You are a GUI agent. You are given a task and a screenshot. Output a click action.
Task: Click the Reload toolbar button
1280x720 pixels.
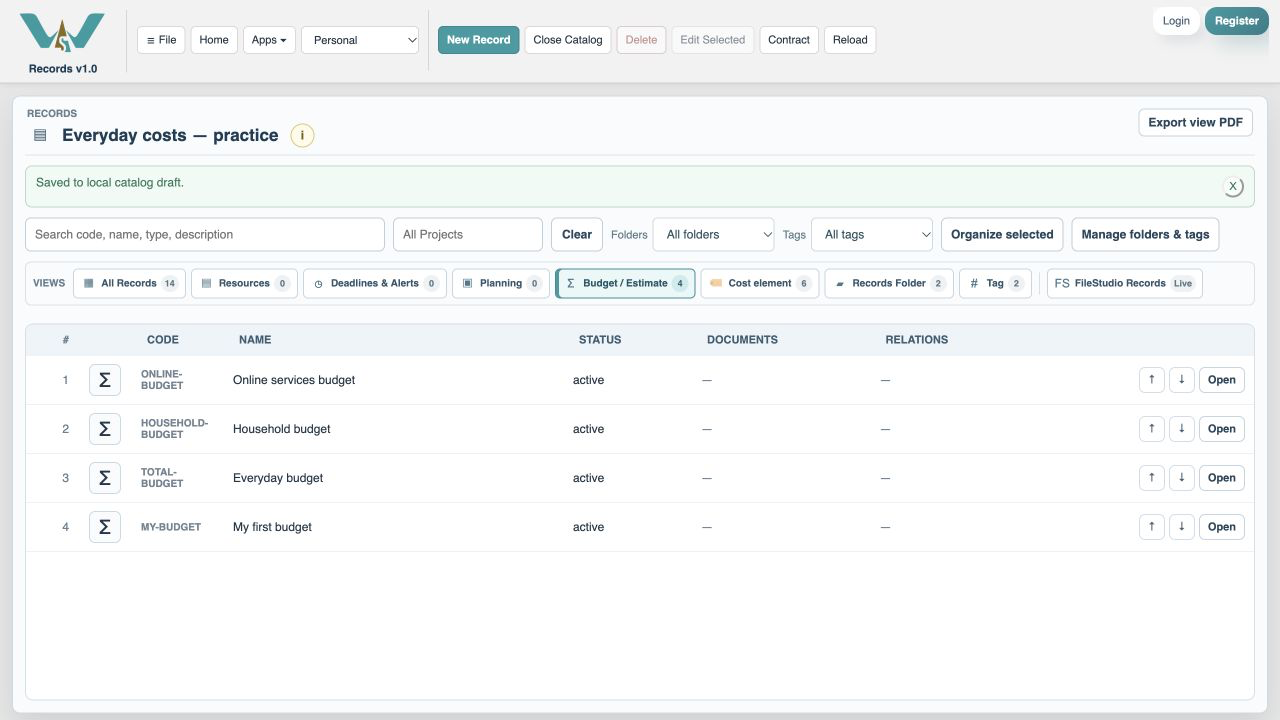(x=850, y=40)
